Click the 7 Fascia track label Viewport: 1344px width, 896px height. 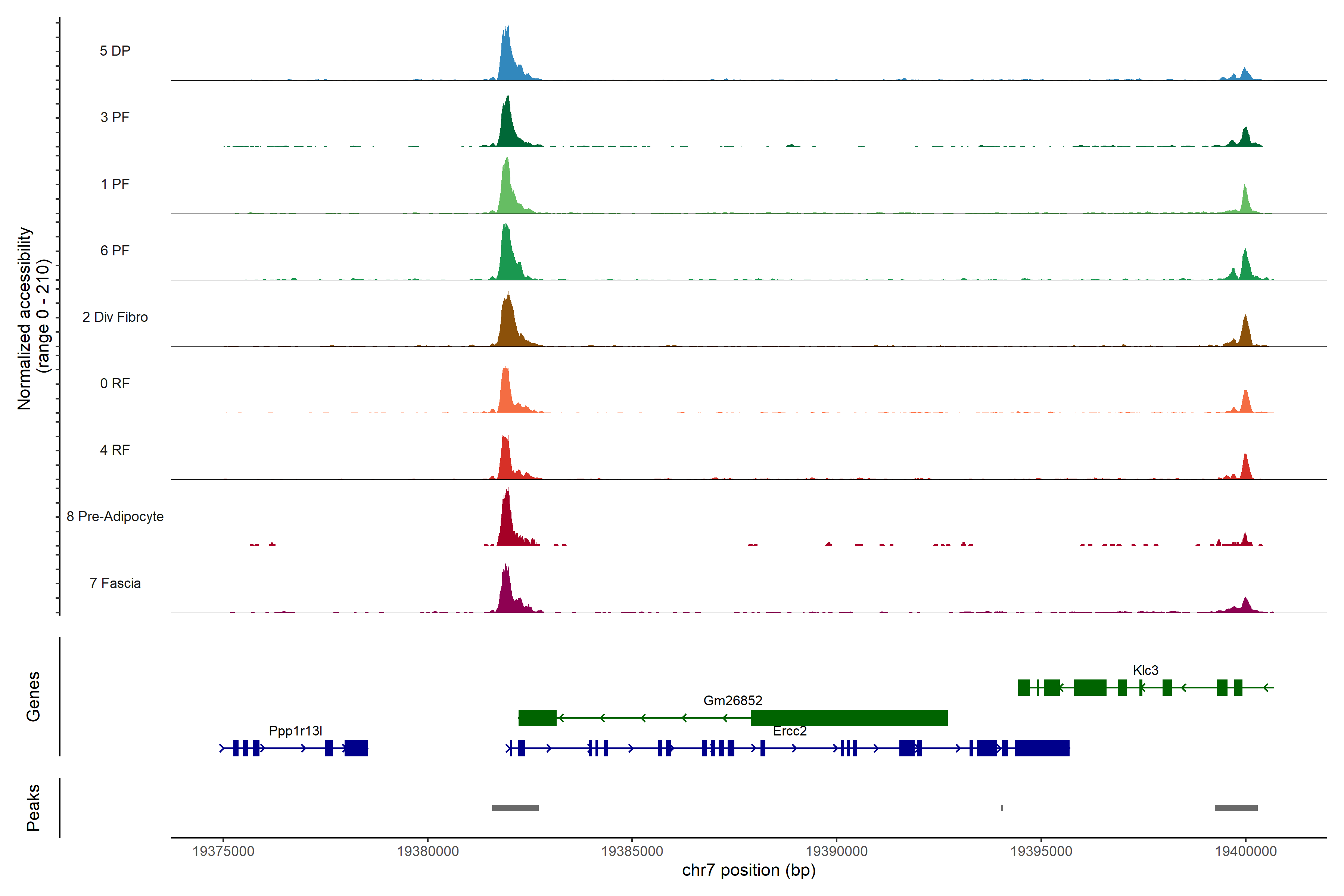115,583
